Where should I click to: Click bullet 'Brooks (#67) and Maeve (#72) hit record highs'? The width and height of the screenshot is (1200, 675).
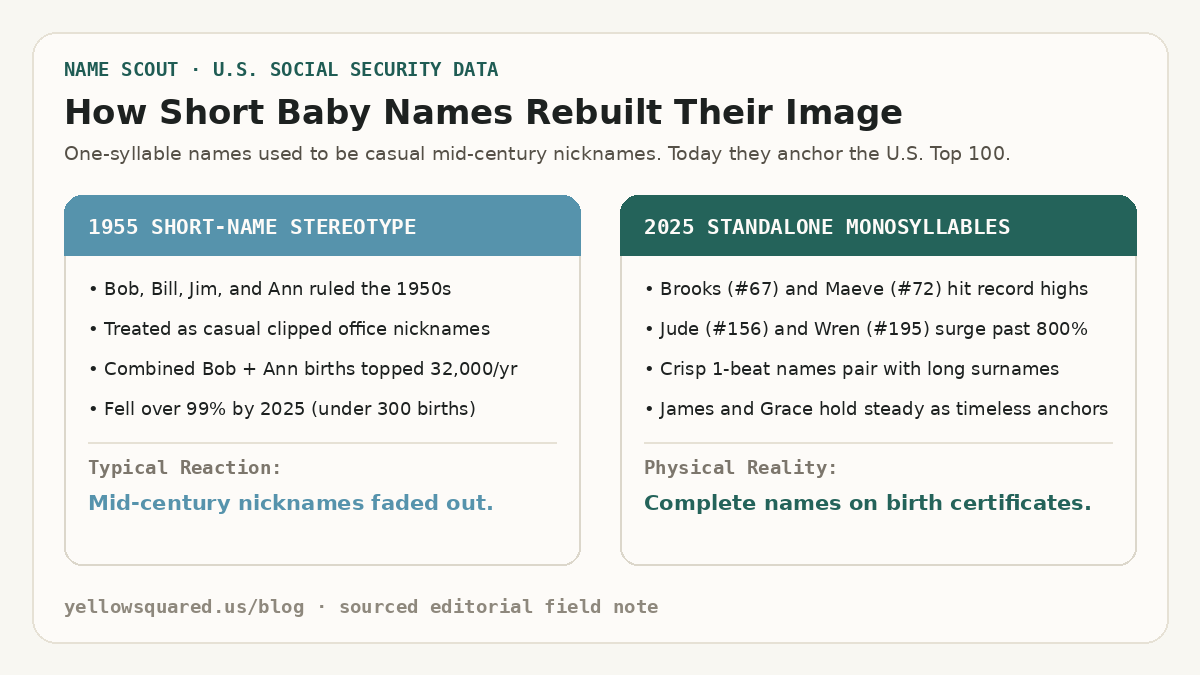click(x=866, y=289)
